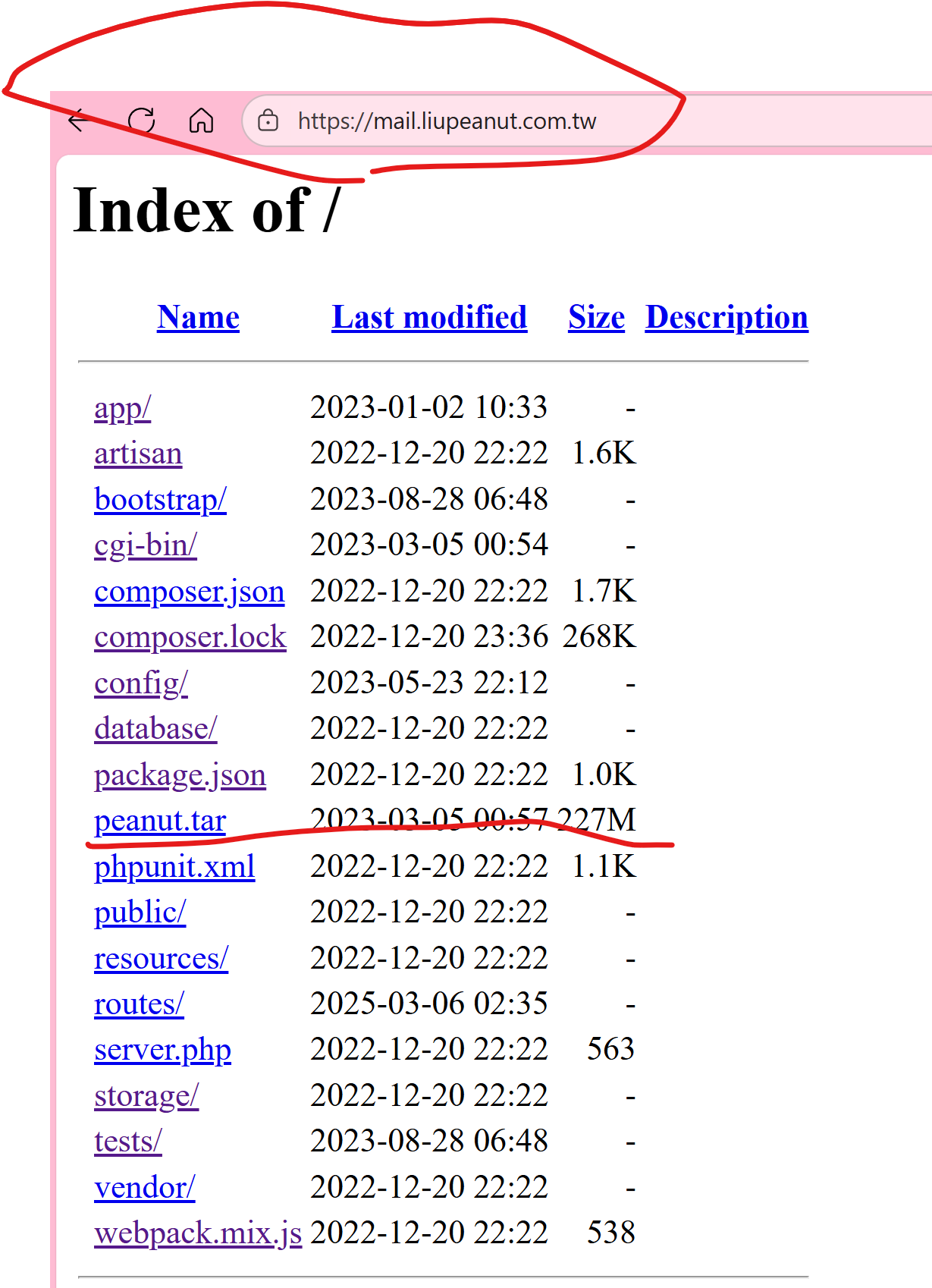Viewport: 932px width, 1288px height.
Task: View site info lock icon
Action: click(x=268, y=120)
